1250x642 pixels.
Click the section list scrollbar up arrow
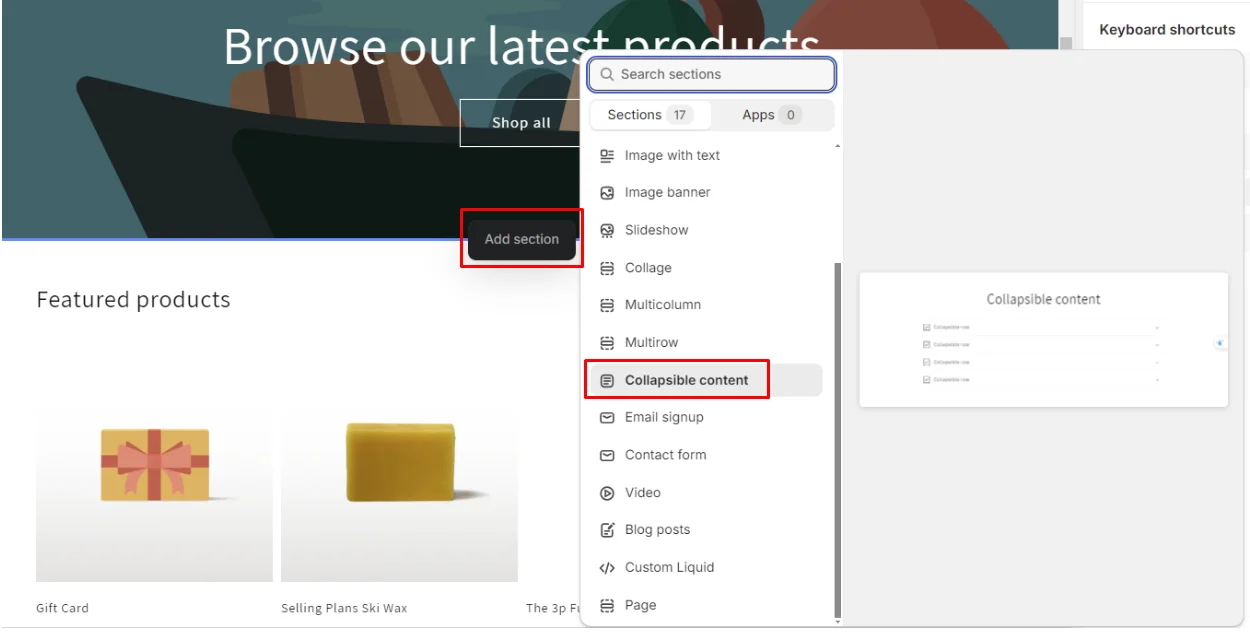pos(837,147)
